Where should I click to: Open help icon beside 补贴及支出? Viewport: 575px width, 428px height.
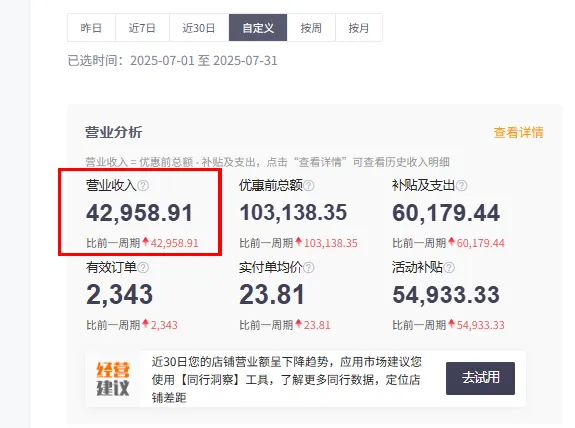[x=461, y=186]
